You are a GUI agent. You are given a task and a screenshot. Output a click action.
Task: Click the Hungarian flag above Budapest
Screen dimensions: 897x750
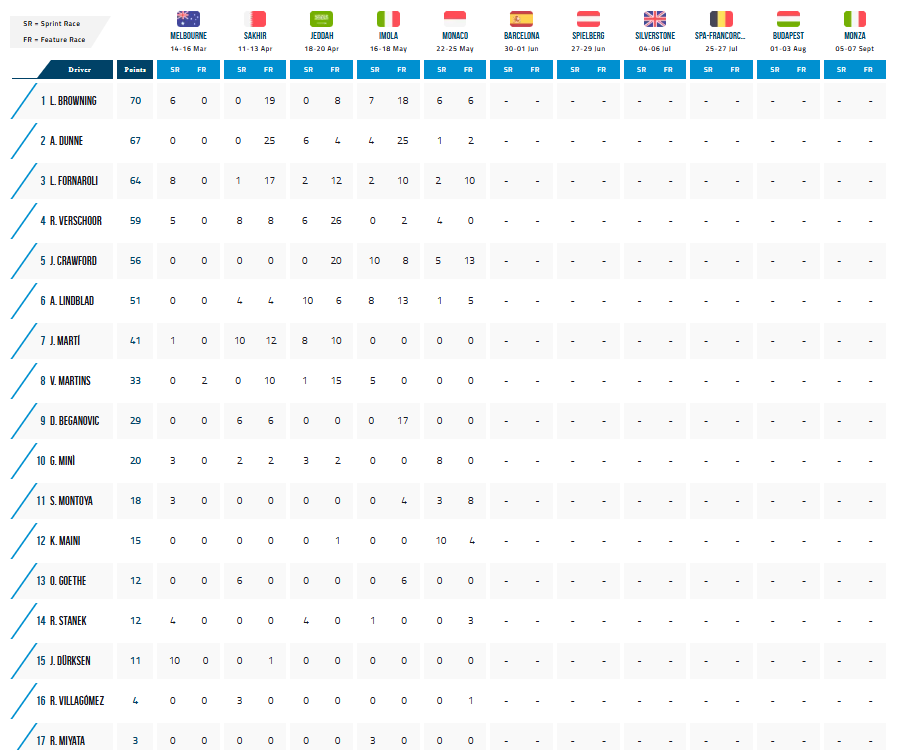(x=788, y=18)
